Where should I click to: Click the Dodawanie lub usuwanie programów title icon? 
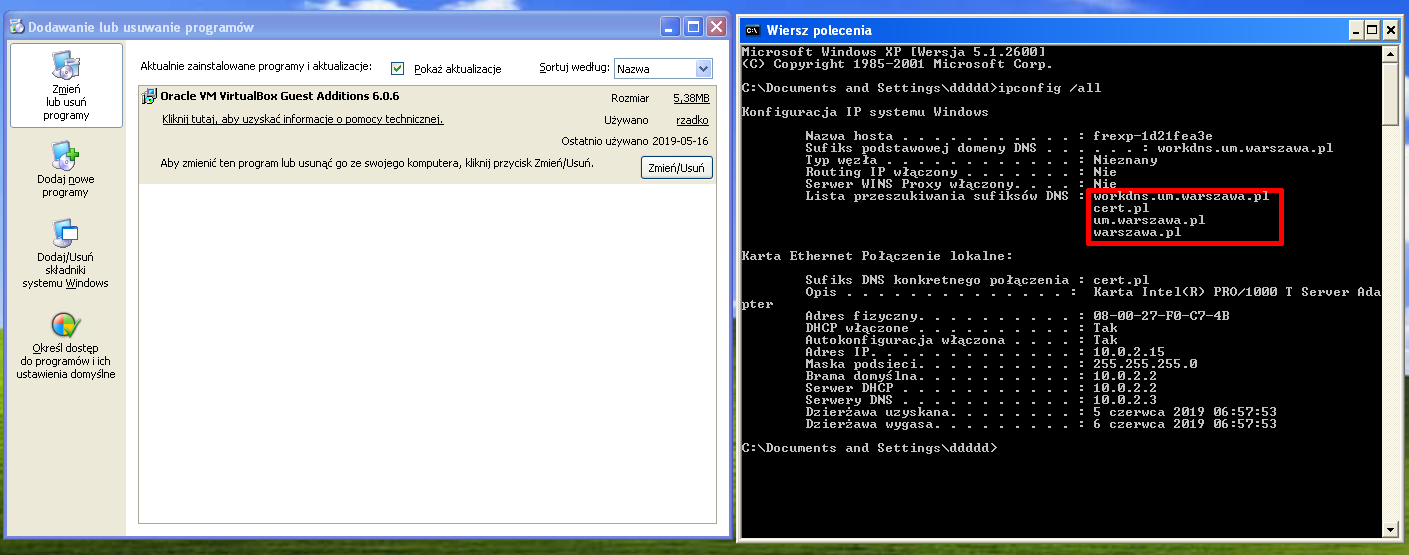[17, 27]
